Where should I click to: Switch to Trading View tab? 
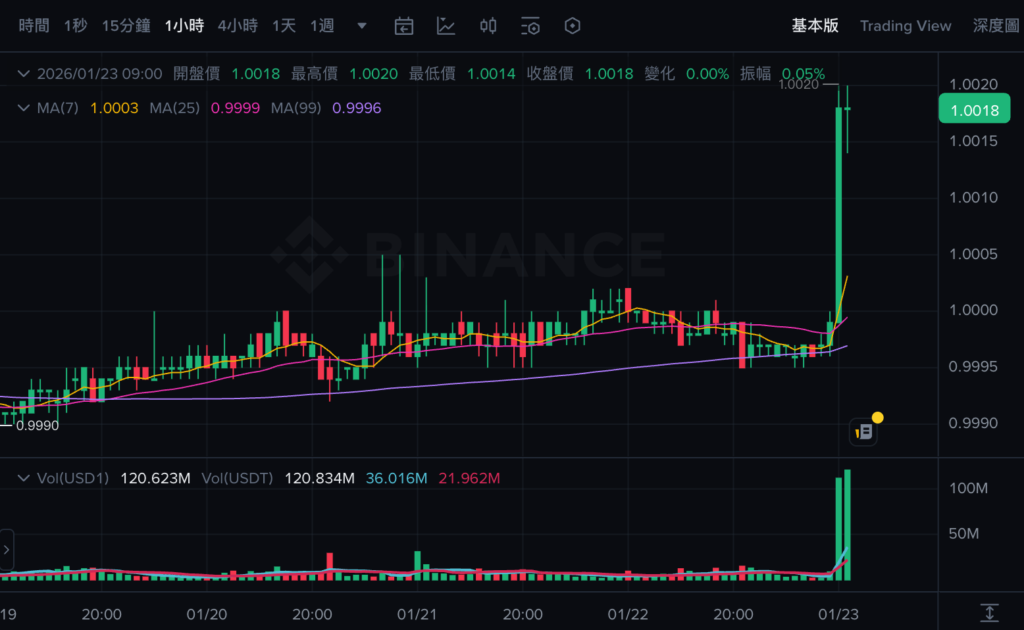point(905,26)
